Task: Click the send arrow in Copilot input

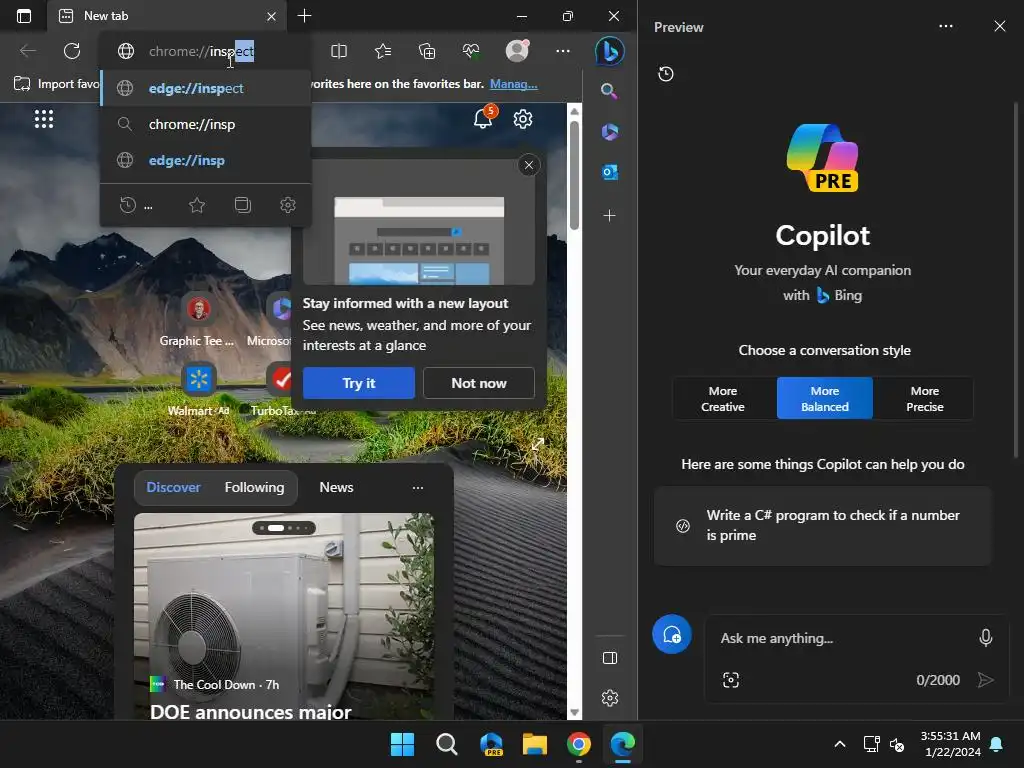Action: 985,680
